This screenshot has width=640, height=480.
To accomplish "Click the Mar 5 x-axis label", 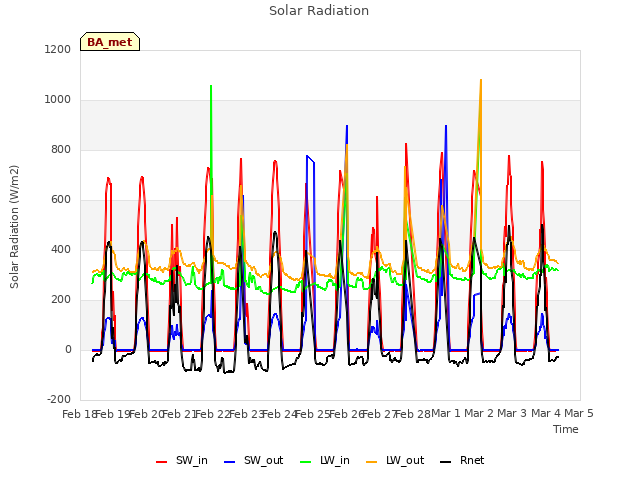I will 579,413.
